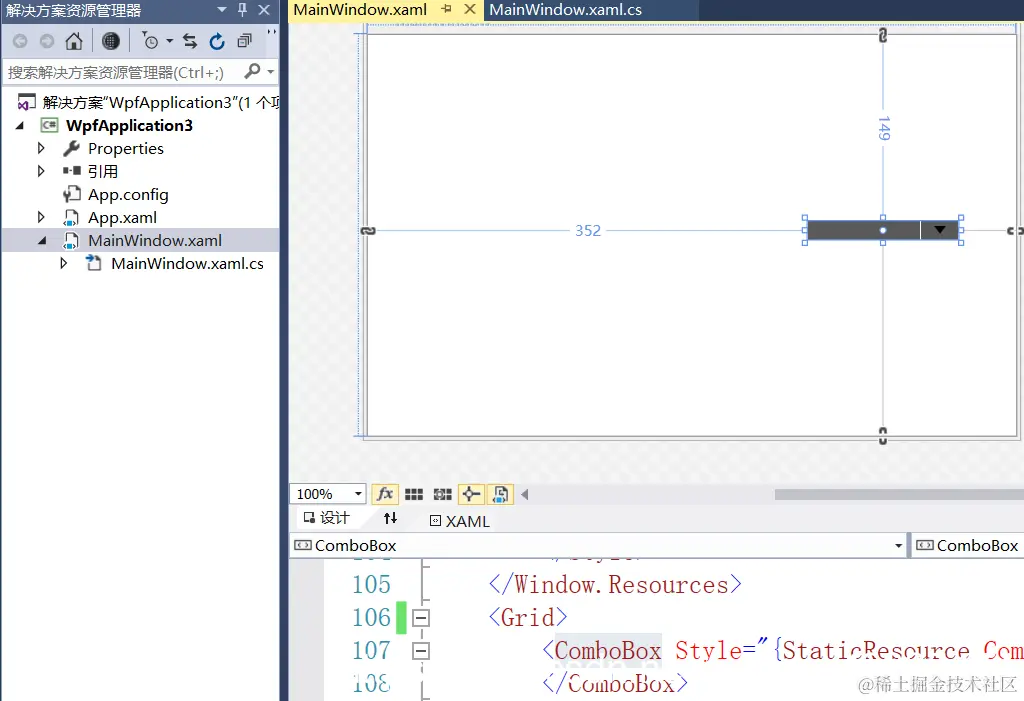
Task: Collapse the Grid code block at line 106
Action: [421, 617]
